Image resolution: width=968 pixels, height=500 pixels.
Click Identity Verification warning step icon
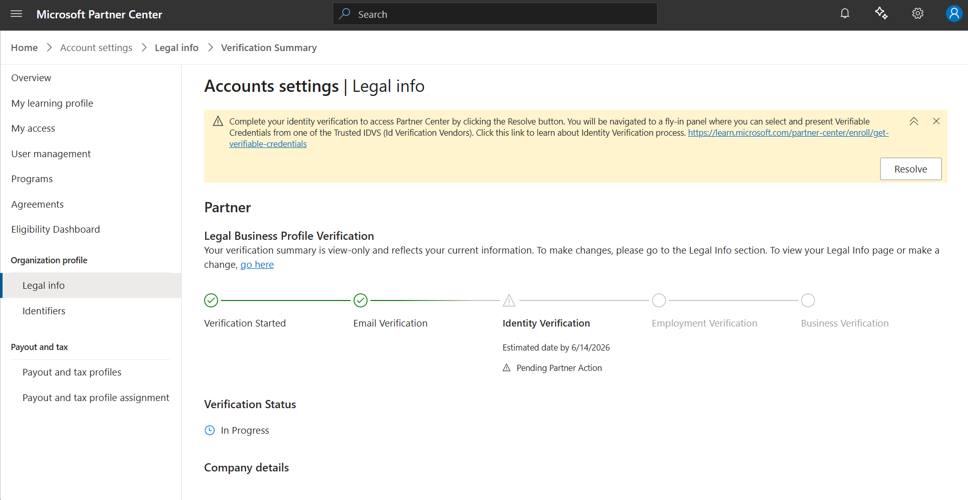click(x=509, y=301)
